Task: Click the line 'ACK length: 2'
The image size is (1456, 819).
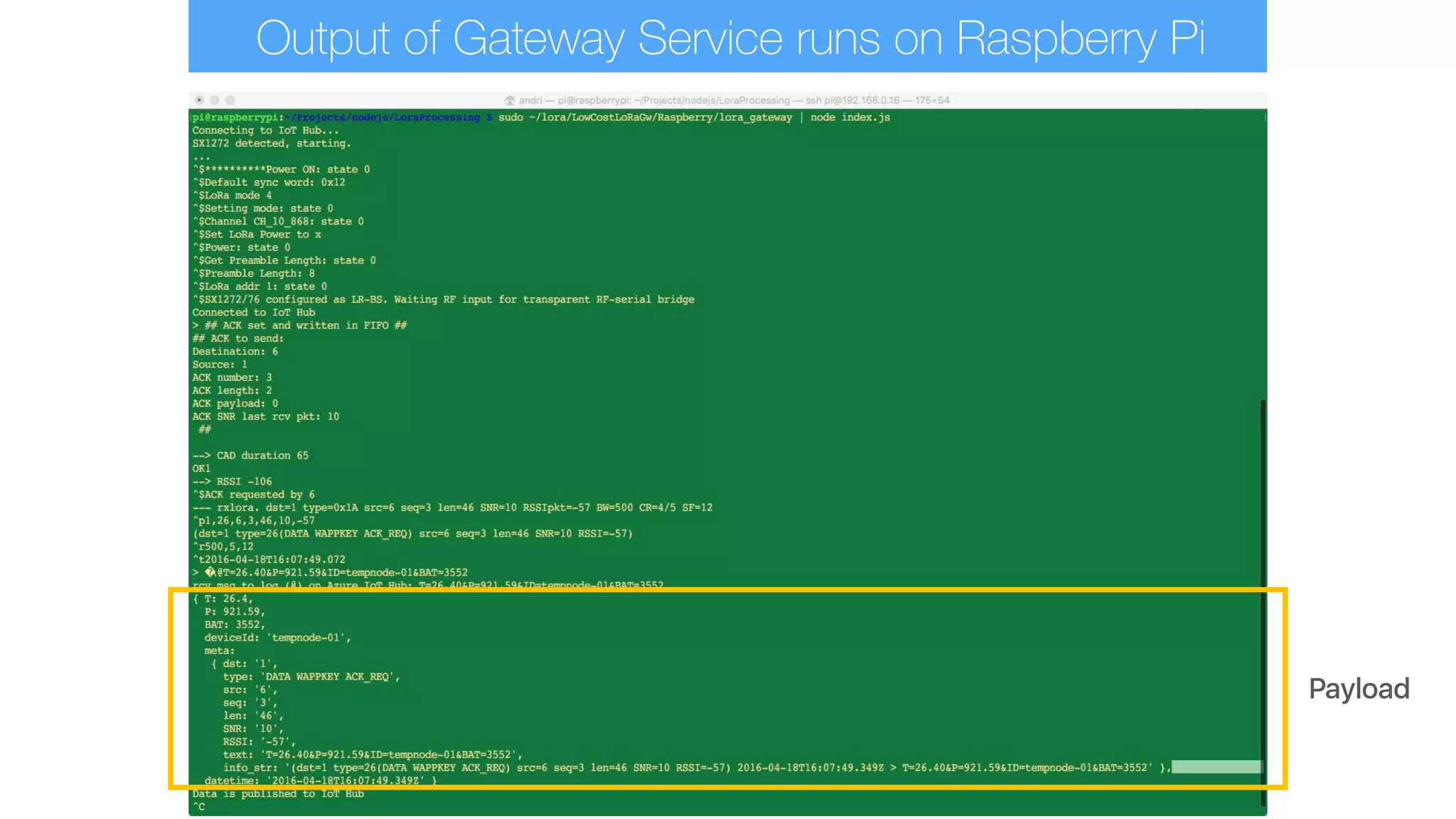Action: point(232,390)
